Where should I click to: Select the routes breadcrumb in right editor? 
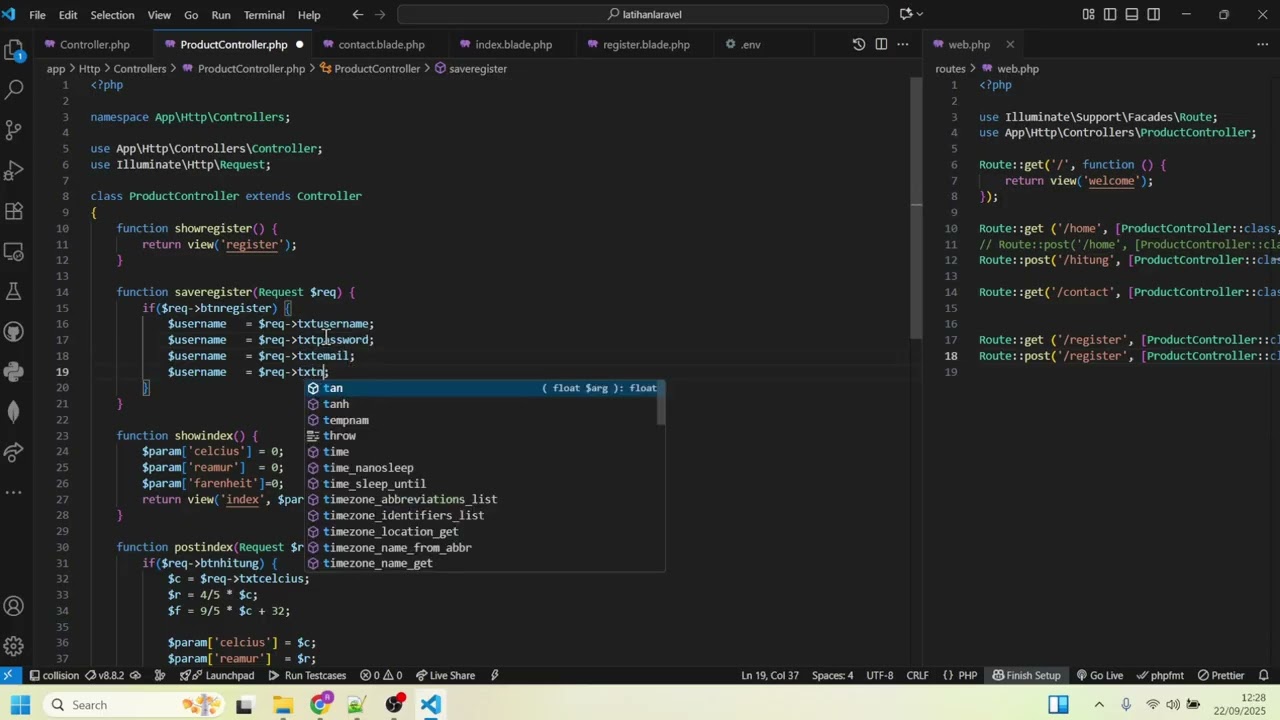click(x=950, y=69)
